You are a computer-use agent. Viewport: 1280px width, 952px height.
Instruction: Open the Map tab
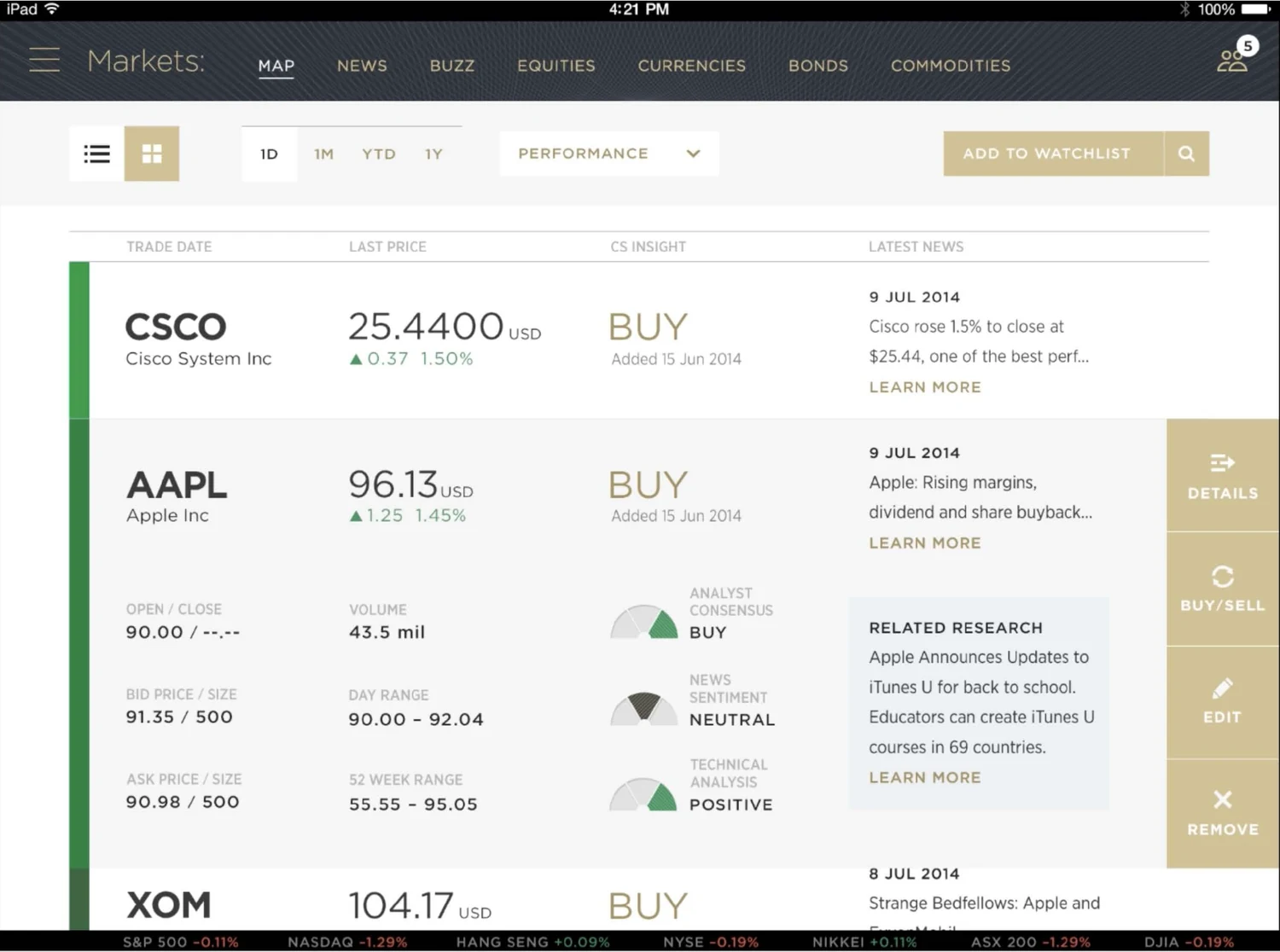point(276,66)
